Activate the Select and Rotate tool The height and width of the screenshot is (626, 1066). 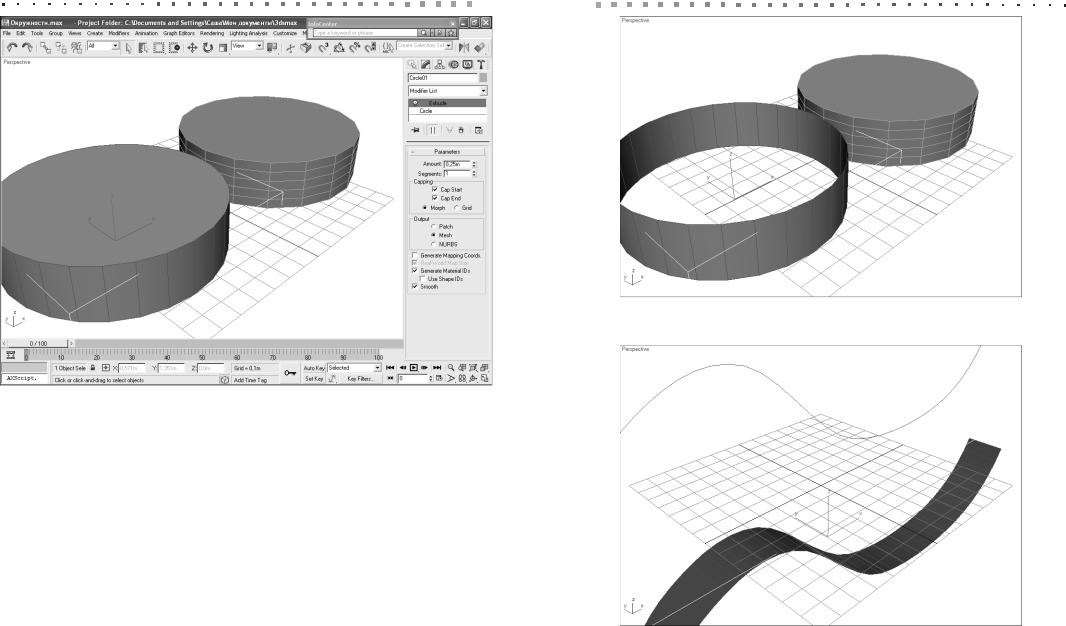[207, 48]
